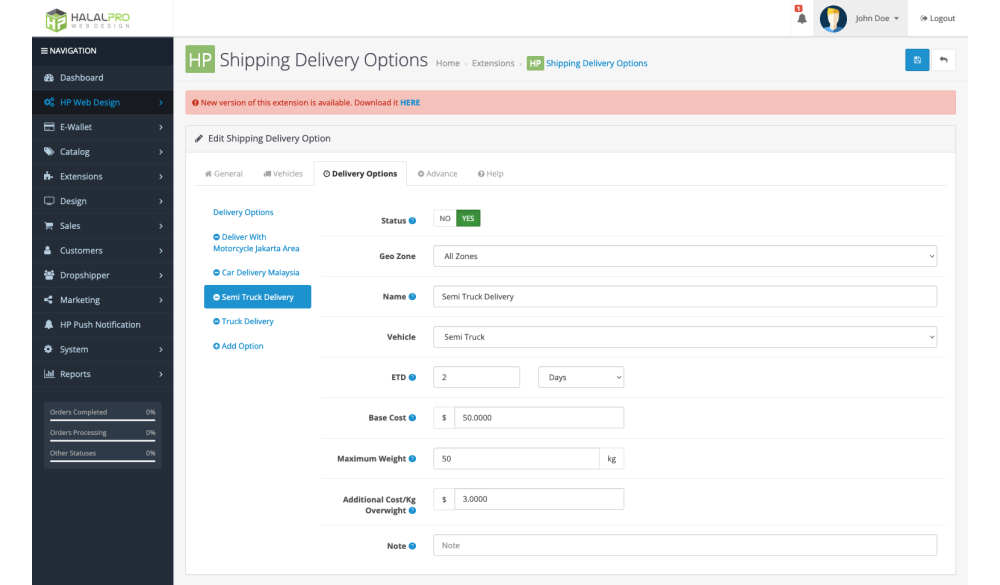Click the Maximum Weight help icon
This screenshot has height=585, width=1000.
coord(412,459)
